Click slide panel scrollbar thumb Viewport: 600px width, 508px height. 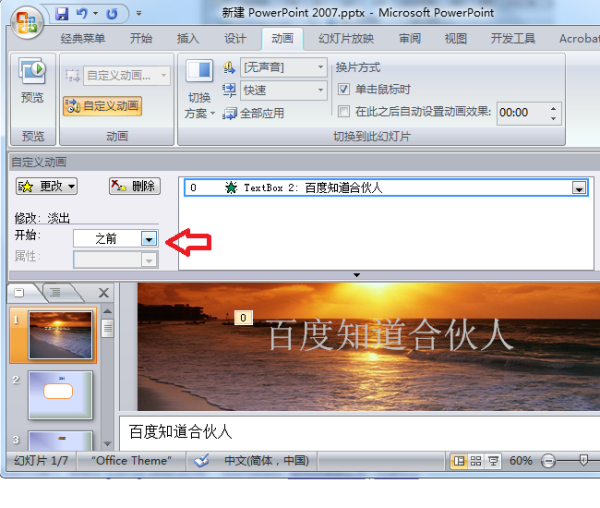click(x=108, y=328)
